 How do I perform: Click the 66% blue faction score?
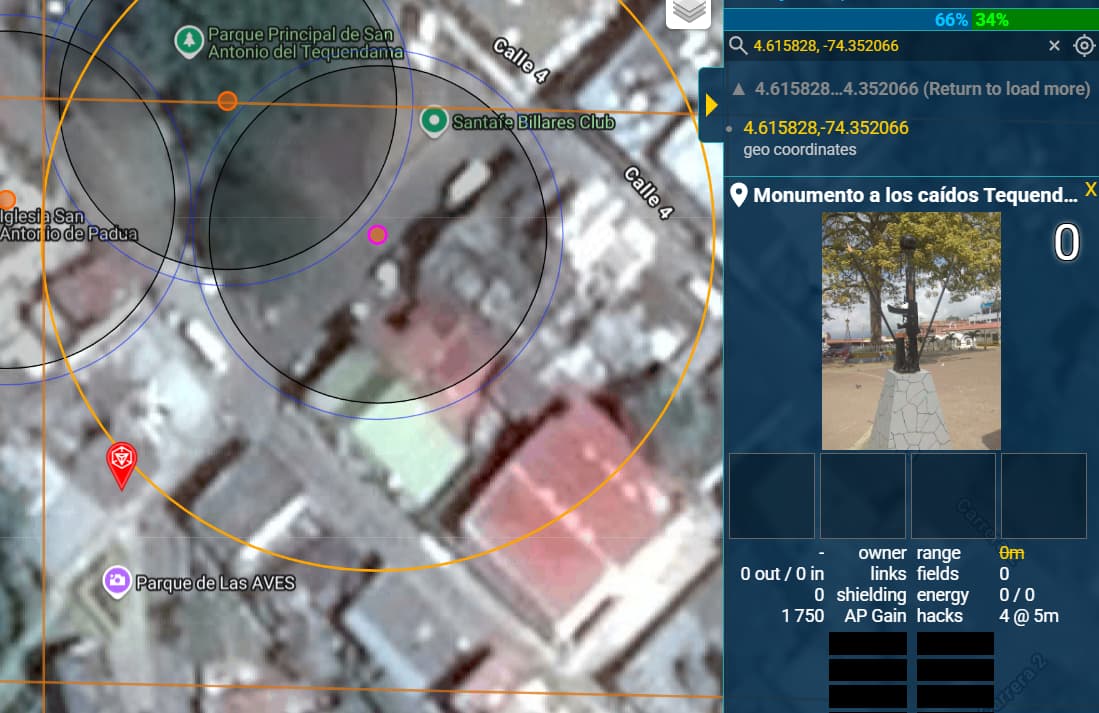pos(951,20)
